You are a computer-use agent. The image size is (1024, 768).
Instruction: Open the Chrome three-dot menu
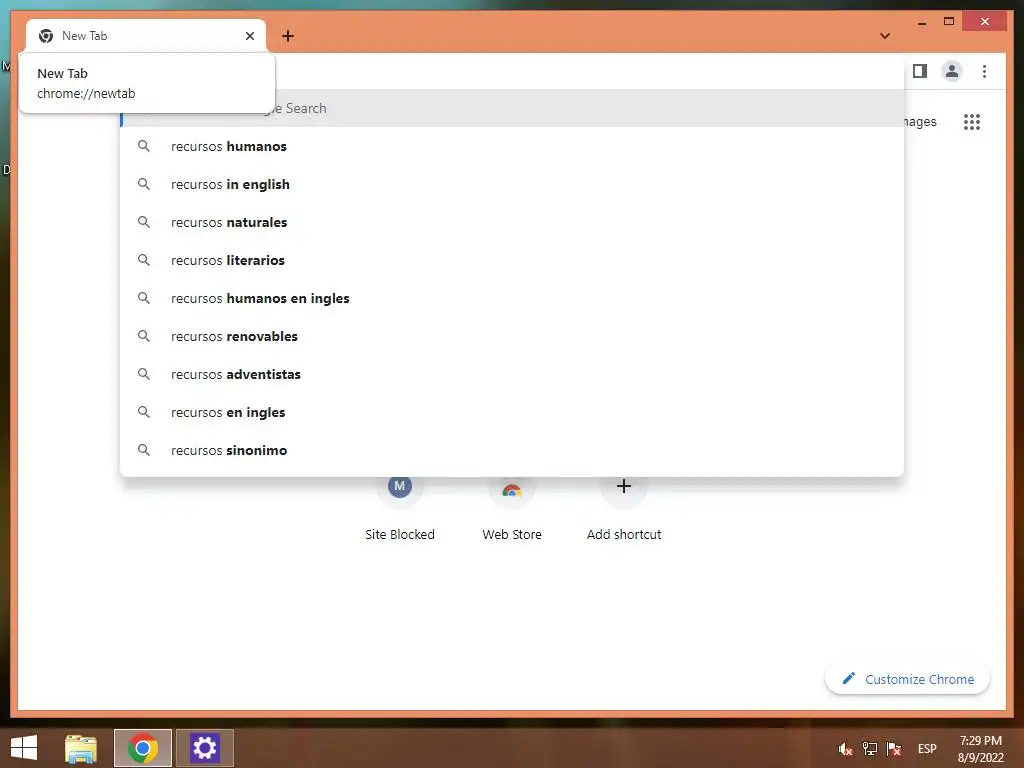(984, 71)
